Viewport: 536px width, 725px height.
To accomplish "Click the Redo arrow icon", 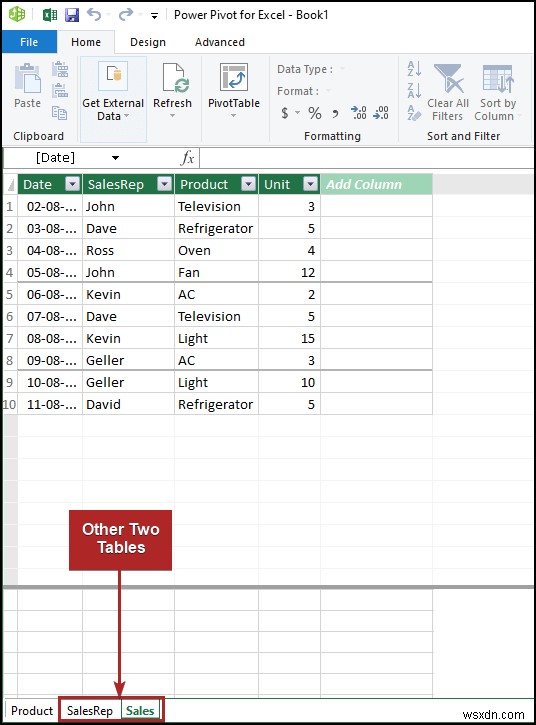I will pos(125,15).
